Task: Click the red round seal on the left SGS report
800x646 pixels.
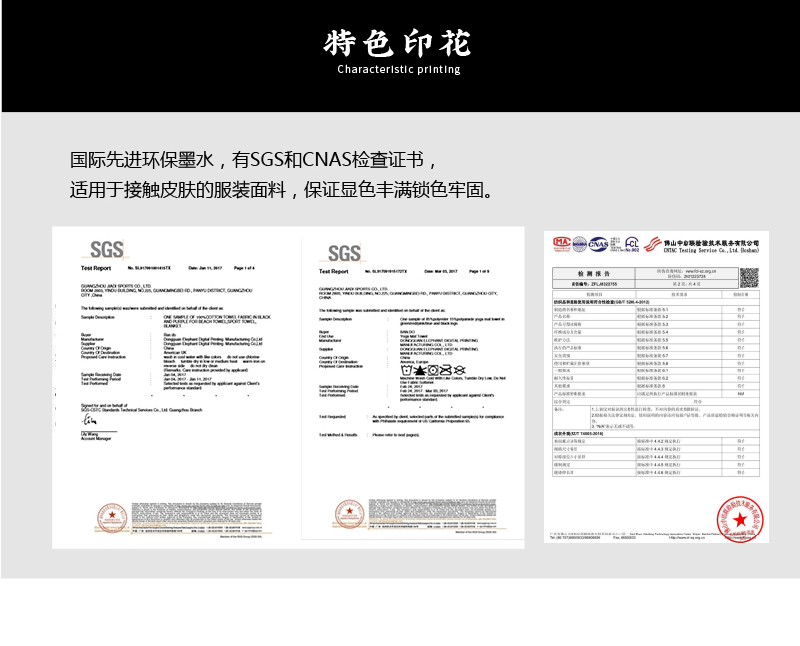Action: [112, 517]
